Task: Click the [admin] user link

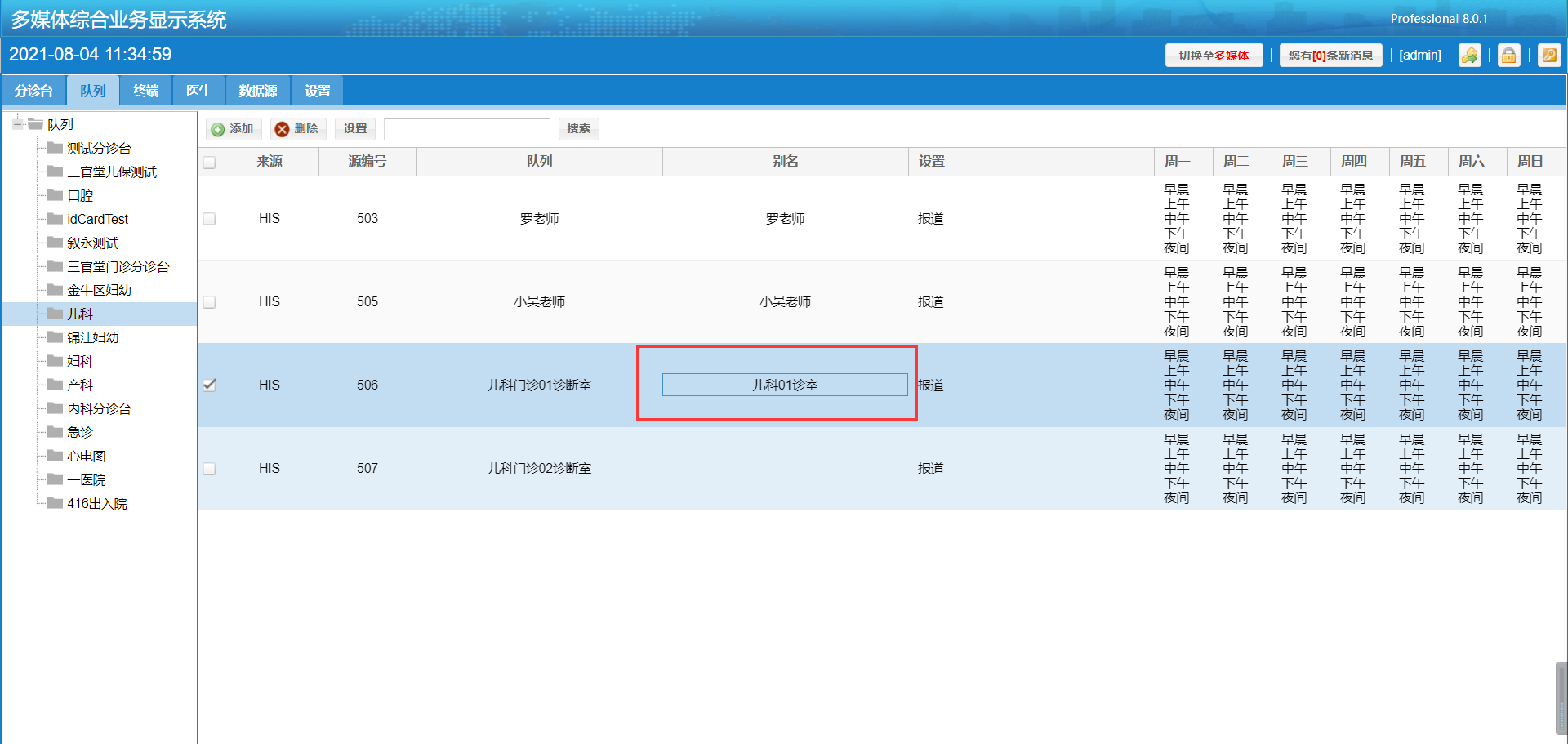Action: [1420, 56]
